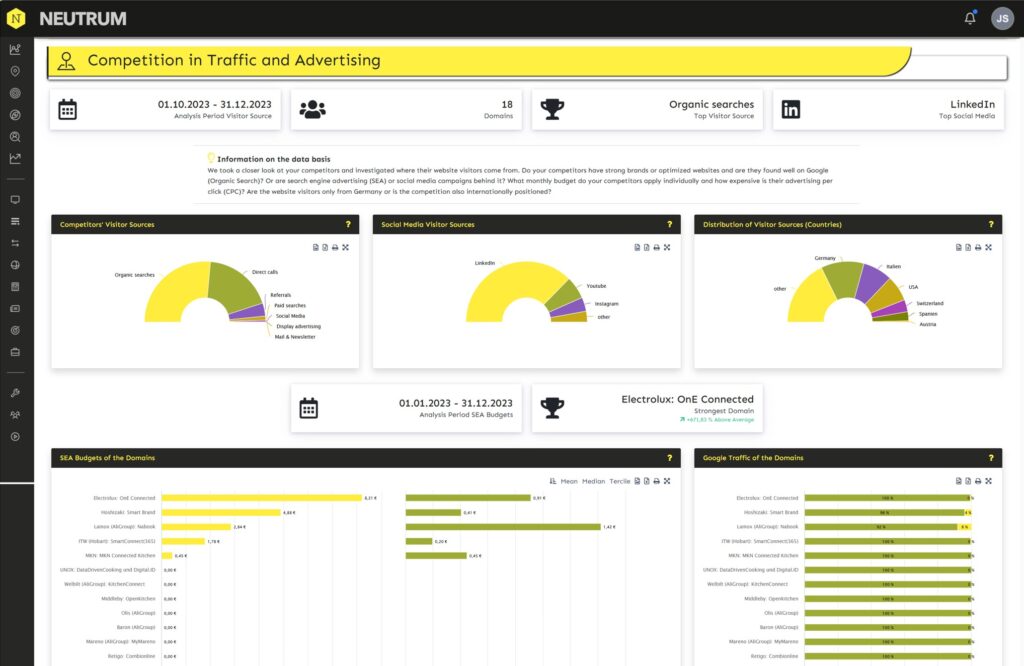Open notifications bell in top bar

pos(970,18)
